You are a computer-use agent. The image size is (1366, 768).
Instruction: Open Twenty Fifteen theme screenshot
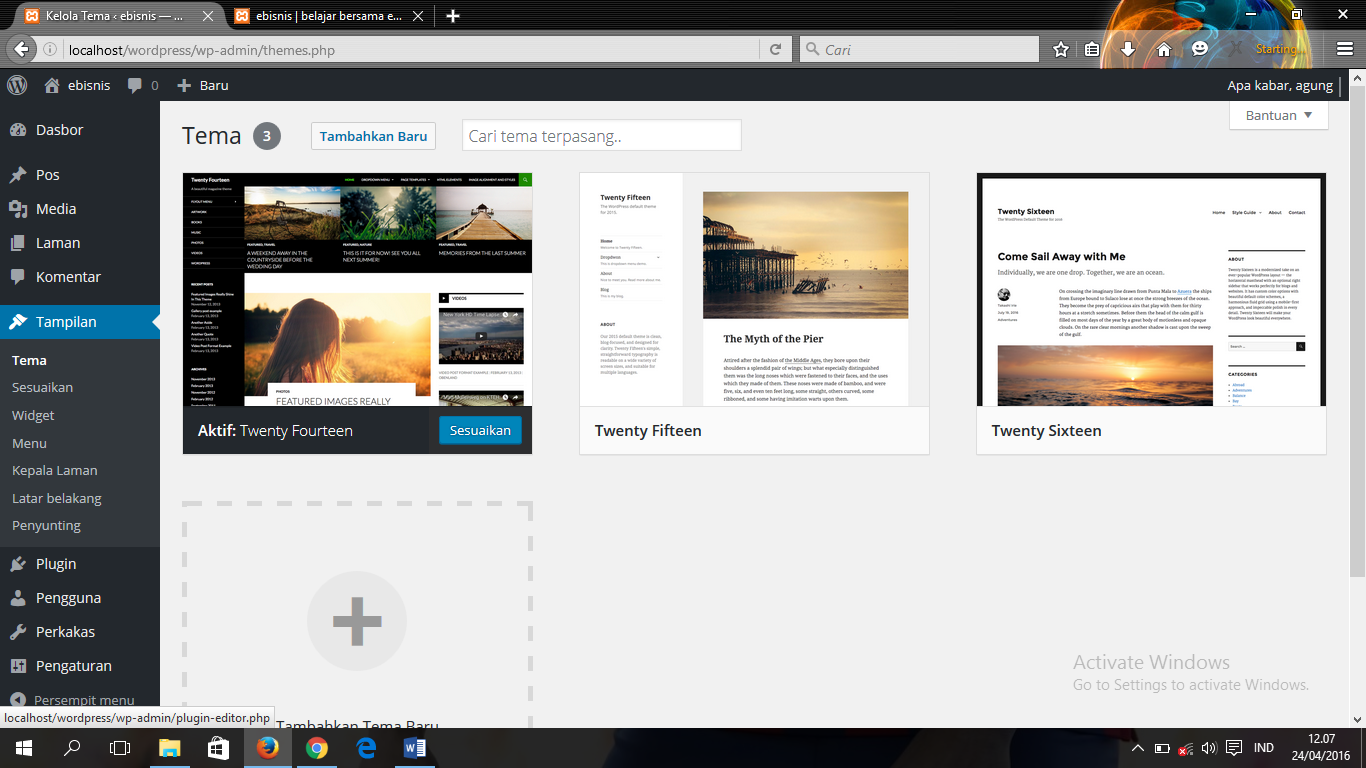(x=754, y=289)
